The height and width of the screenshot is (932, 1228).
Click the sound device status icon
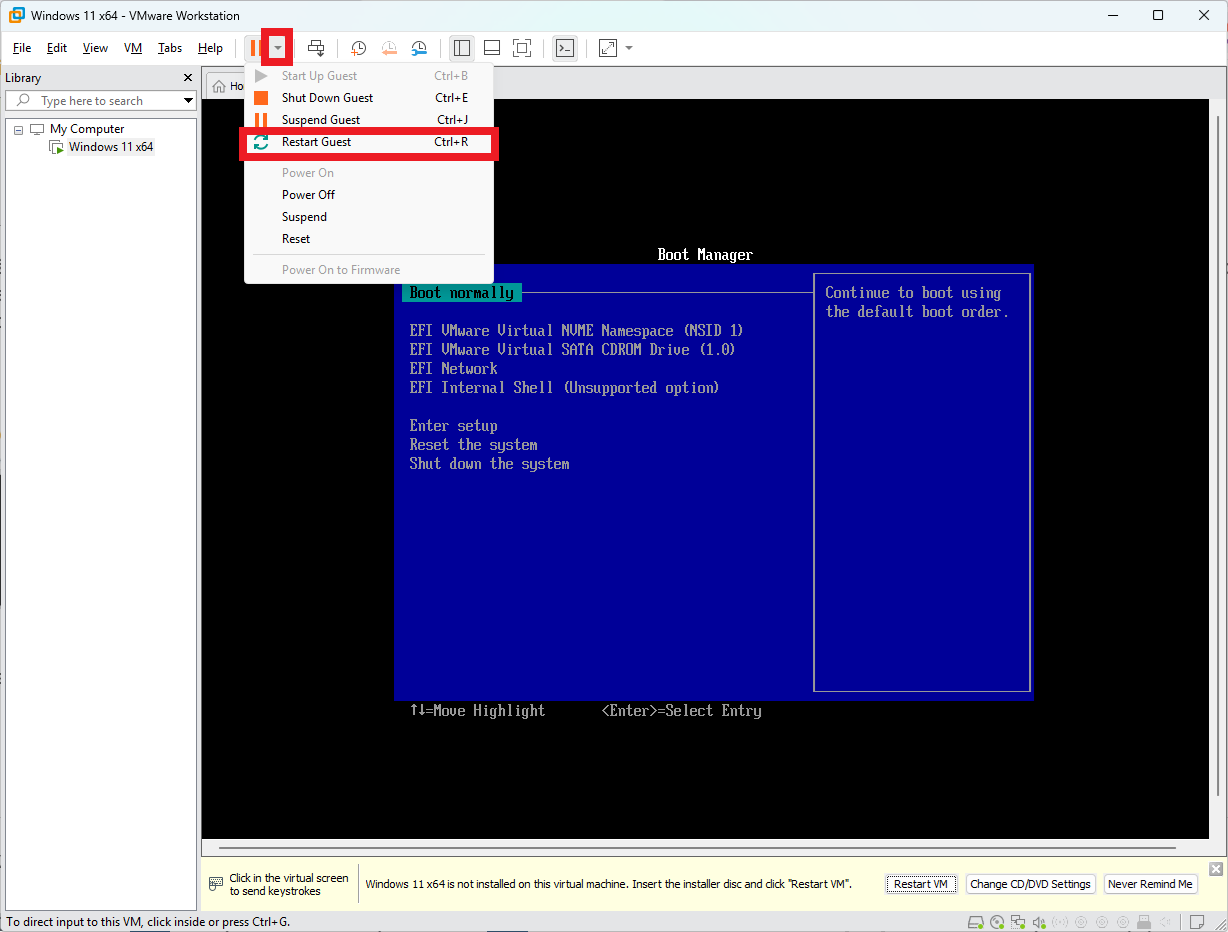pos(1039,921)
